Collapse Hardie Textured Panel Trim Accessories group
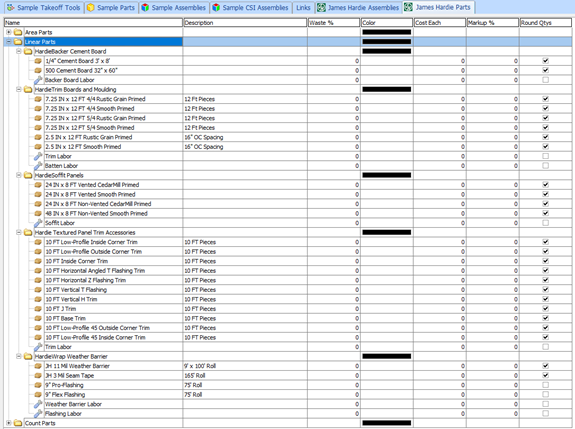The image size is (575, 429). [18, 232]
